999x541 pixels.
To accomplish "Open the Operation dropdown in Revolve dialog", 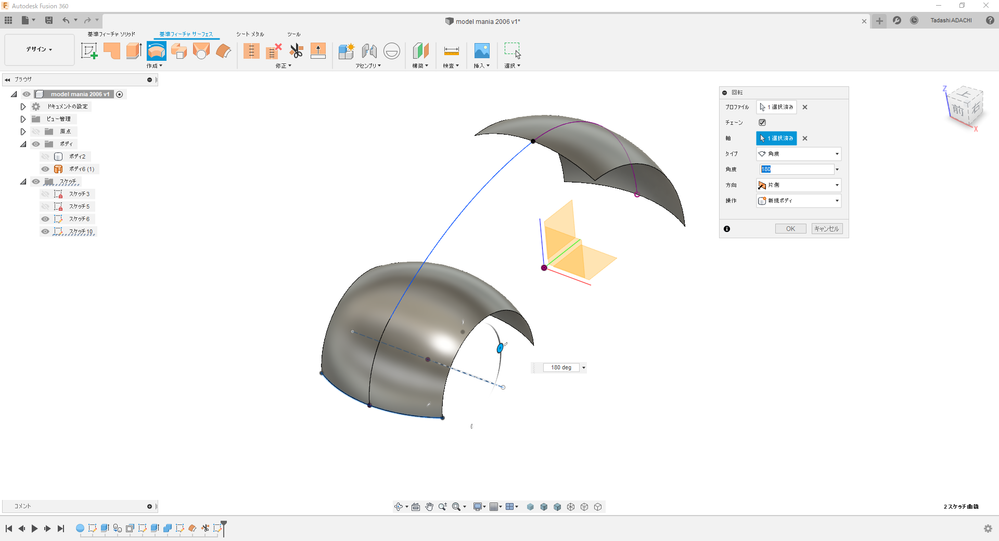I will pyautogui.click(x=798, y=201).
